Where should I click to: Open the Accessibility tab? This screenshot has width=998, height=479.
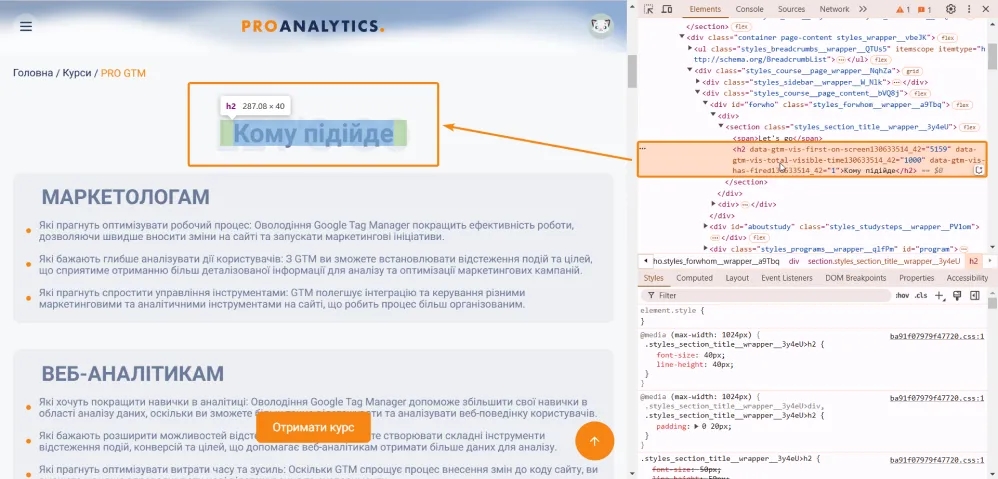pyautogui.click(x=967, y=278)
